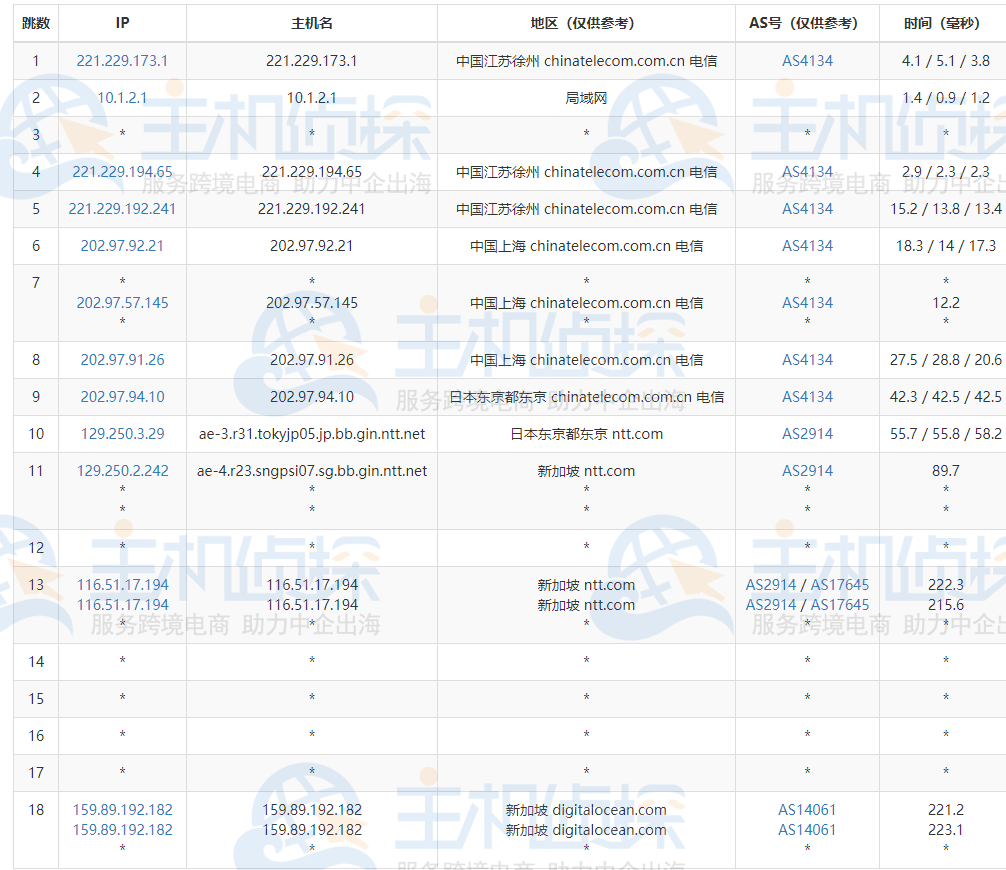Select the IP column header
The image size is (1006, 870).
[x=122, y=24]
